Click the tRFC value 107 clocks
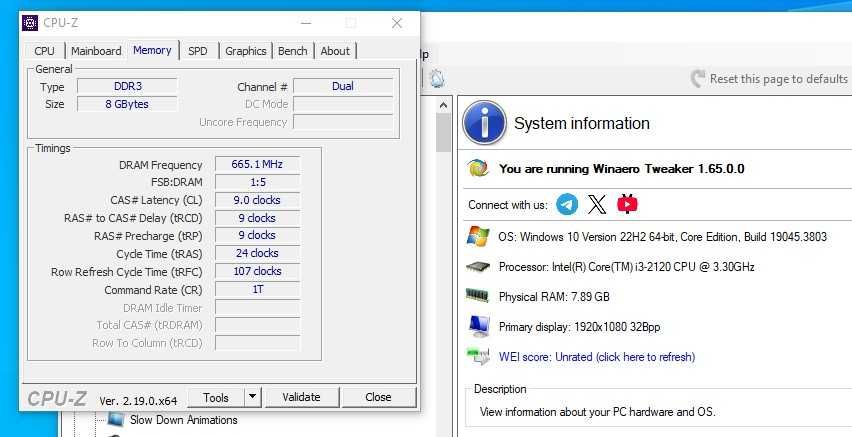852x437 pixels. [x=258, y=271]
